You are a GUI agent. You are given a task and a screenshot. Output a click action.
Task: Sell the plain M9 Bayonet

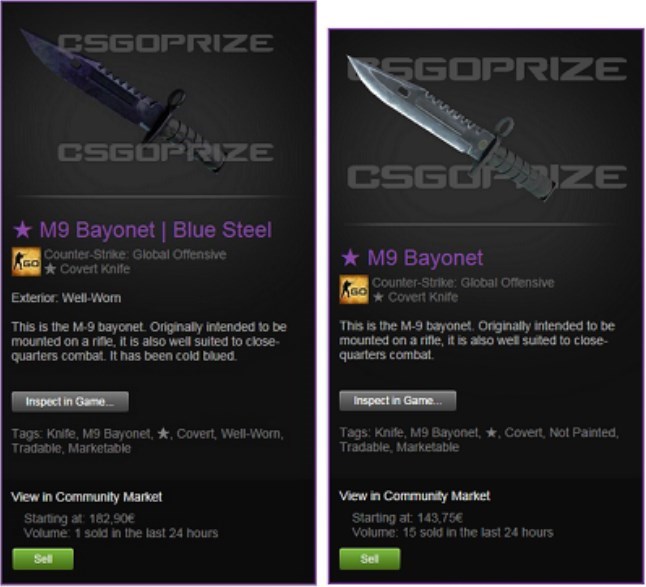370,559
